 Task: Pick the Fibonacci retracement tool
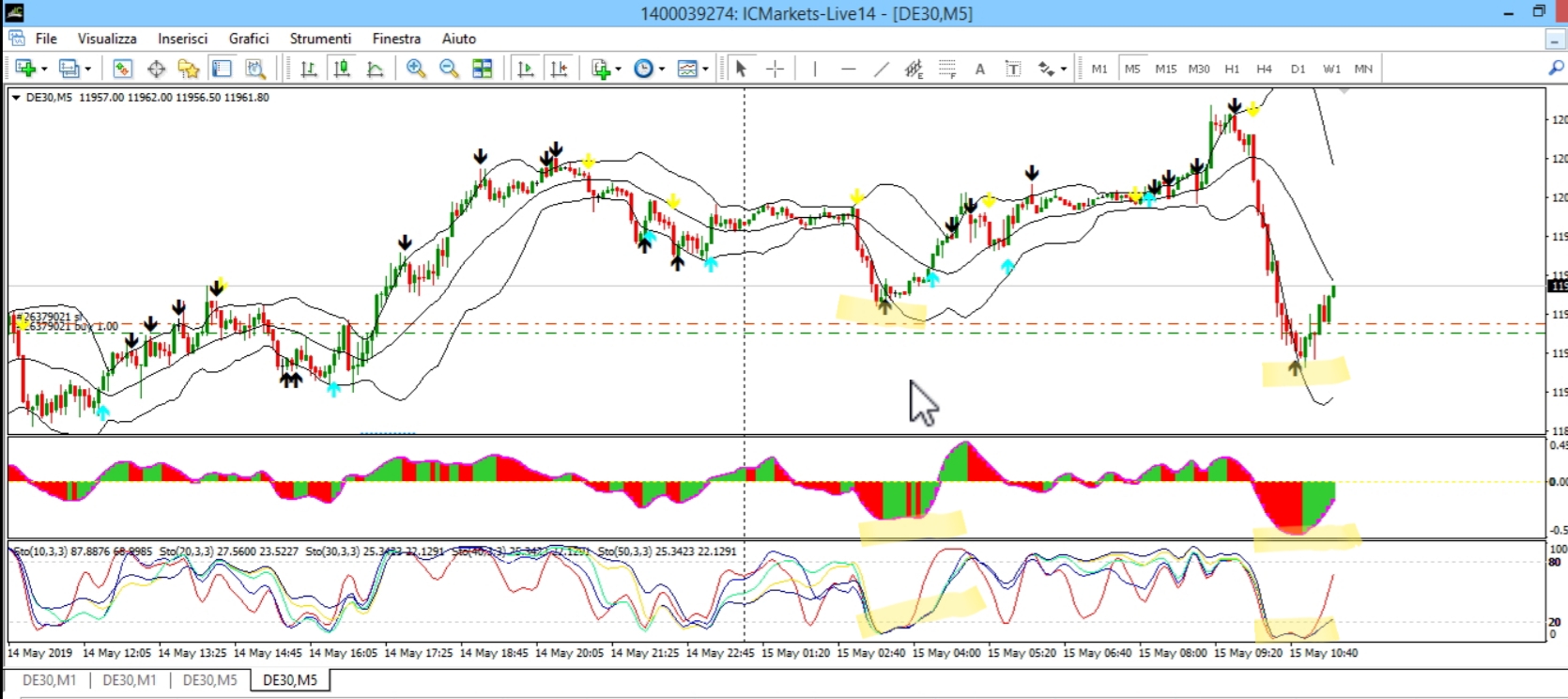(x=947, y=69)
